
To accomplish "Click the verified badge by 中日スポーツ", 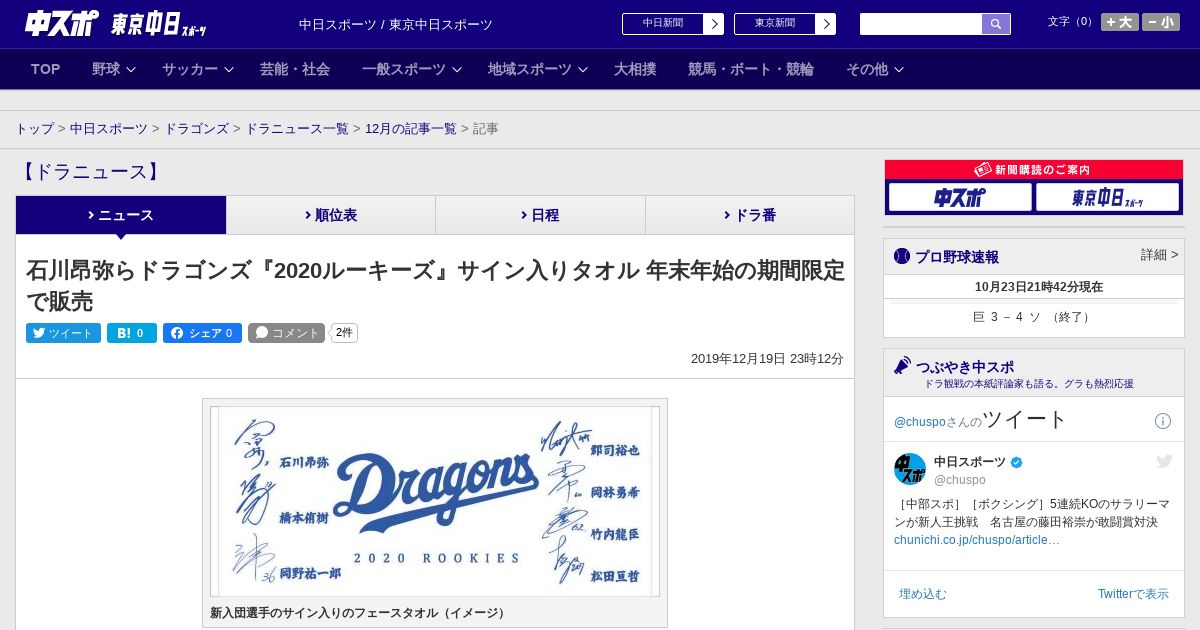I will 1017,462.
